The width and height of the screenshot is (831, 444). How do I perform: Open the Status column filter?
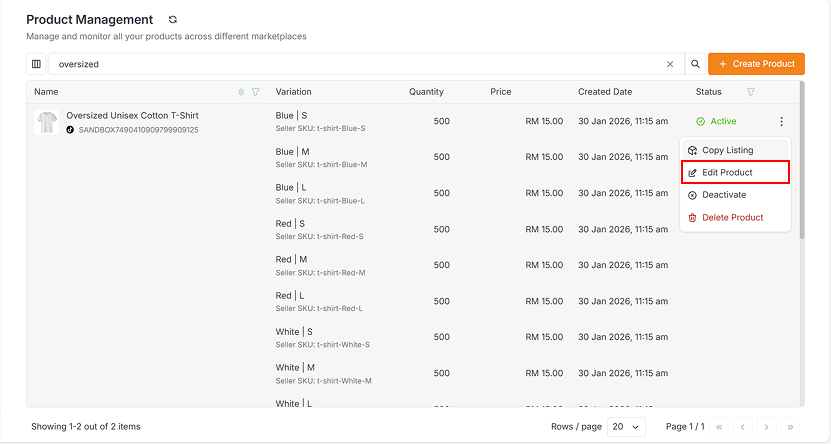[x=751, y=92]
